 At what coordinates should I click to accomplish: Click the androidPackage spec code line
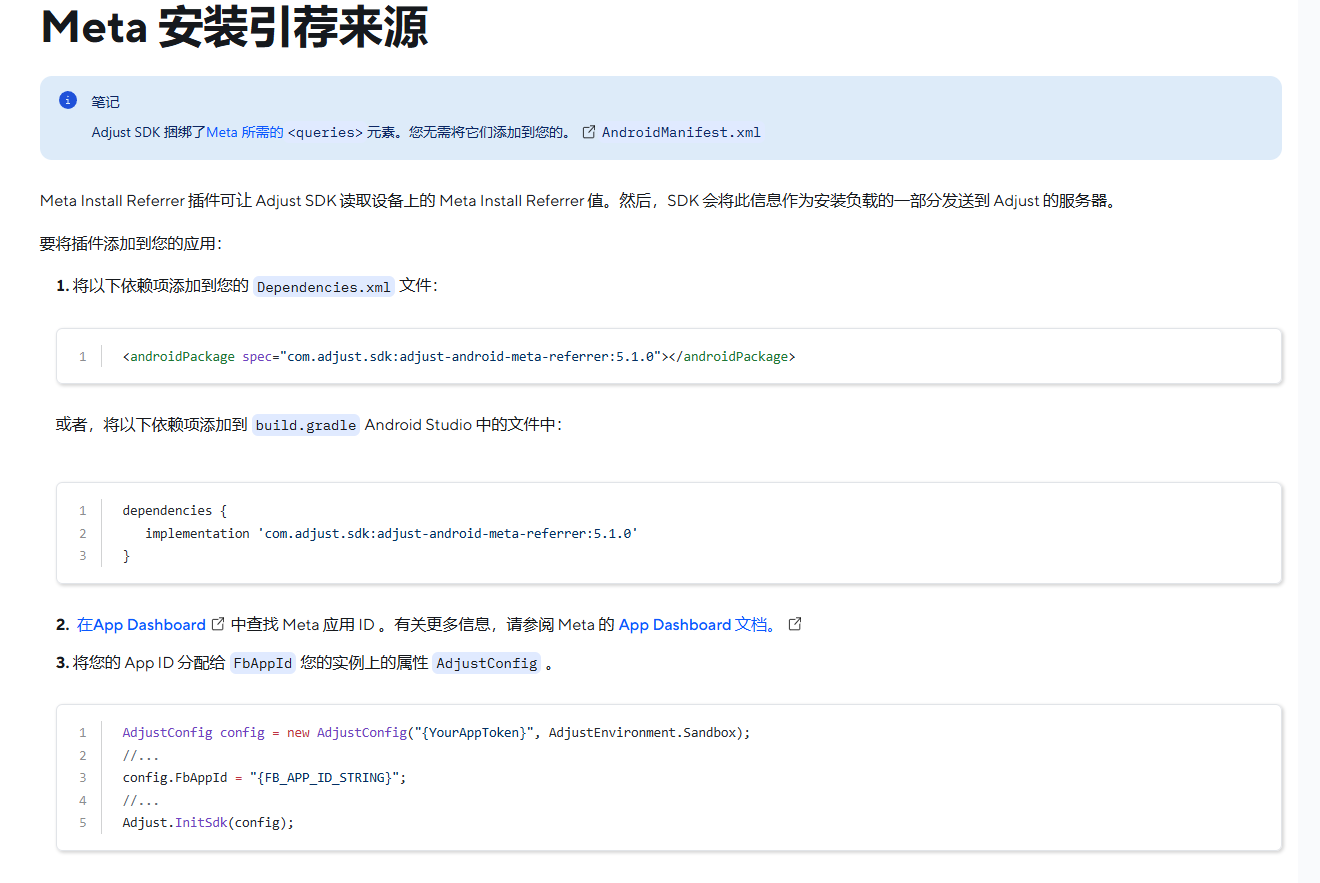coord(459,356)
